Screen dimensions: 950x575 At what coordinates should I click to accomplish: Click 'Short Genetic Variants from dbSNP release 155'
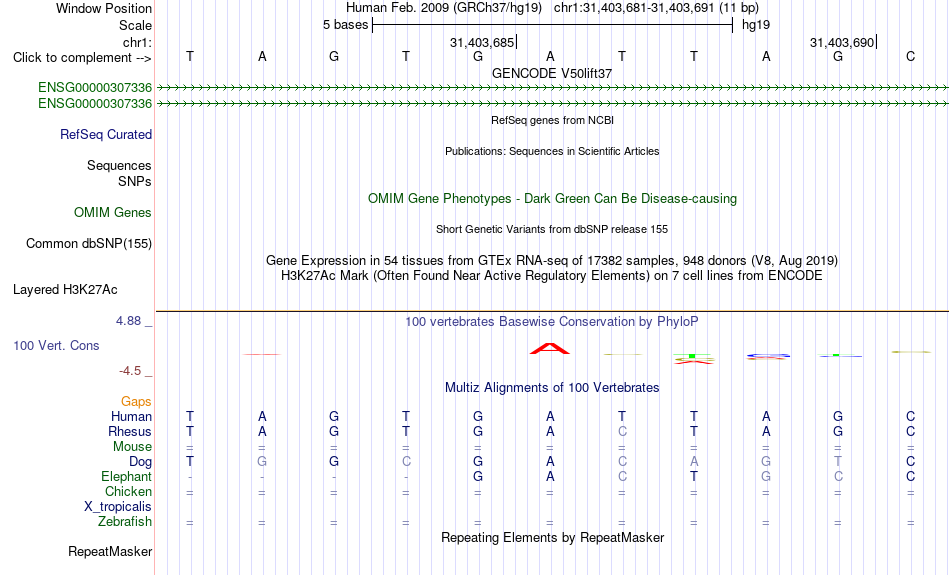[x=552, y=230]
